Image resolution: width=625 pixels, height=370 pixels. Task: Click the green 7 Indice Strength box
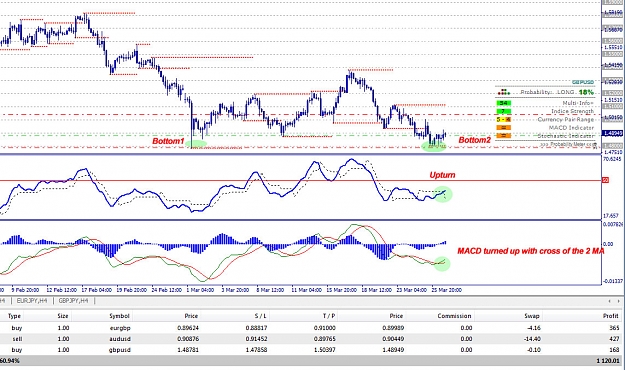(503, 111)
